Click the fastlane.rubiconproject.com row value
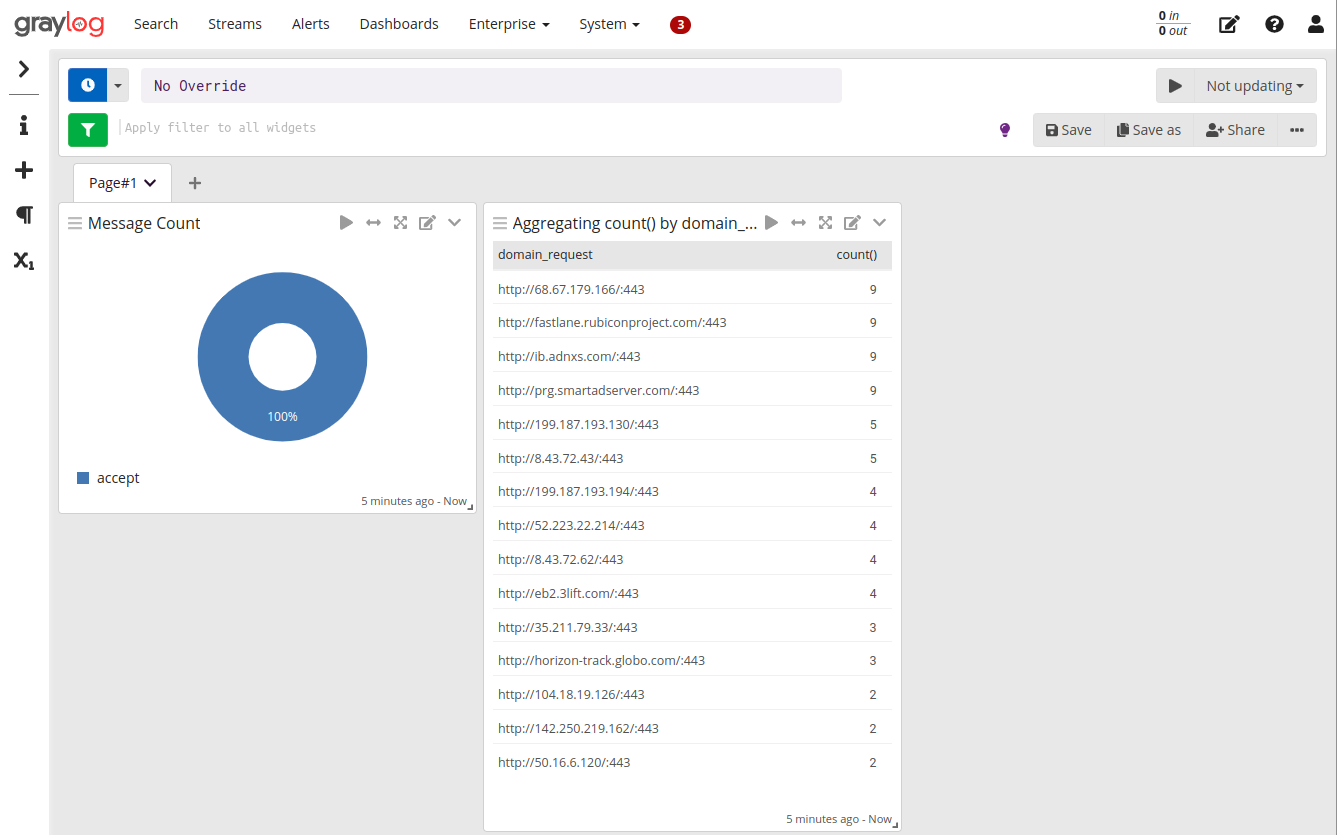This screenshot has height=835, width=1337. coord(612,323)
